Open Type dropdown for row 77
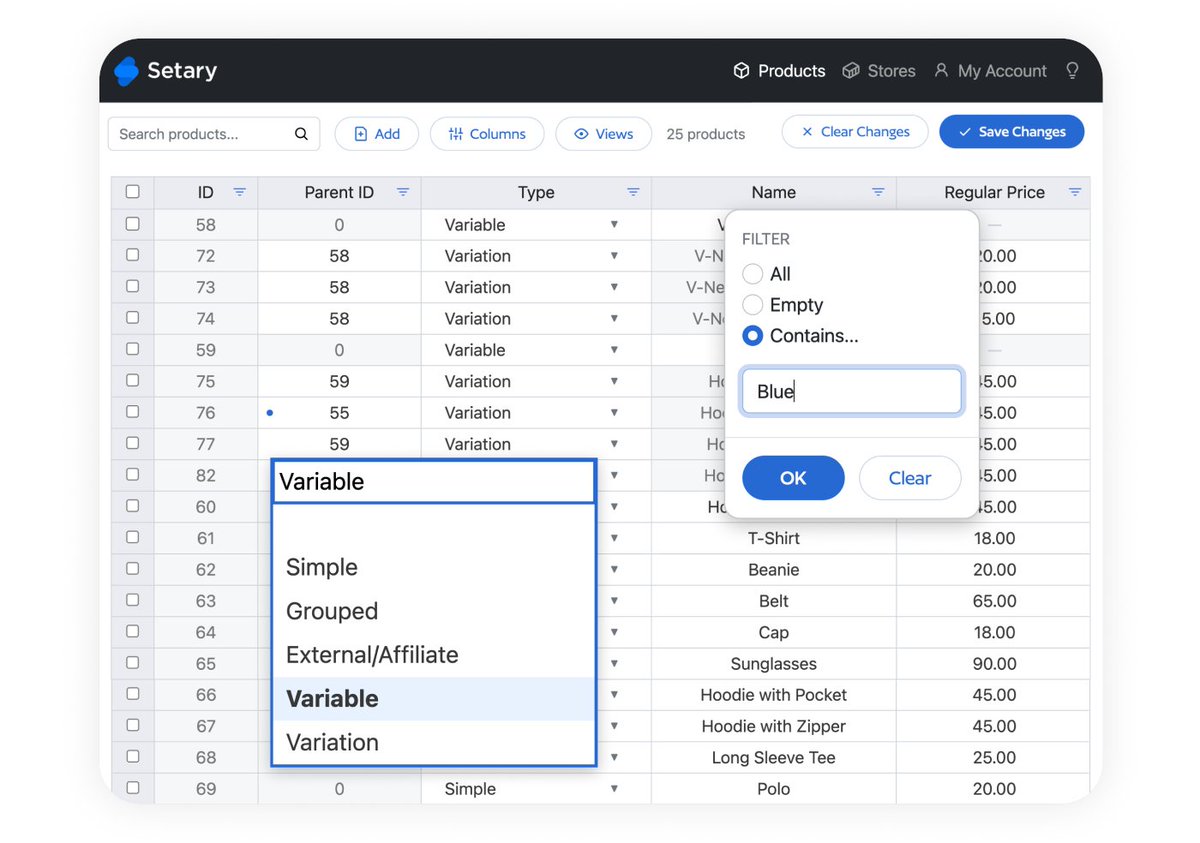Screen dimensions: 1200x843 pyautogui.click(x=615, y=444)
